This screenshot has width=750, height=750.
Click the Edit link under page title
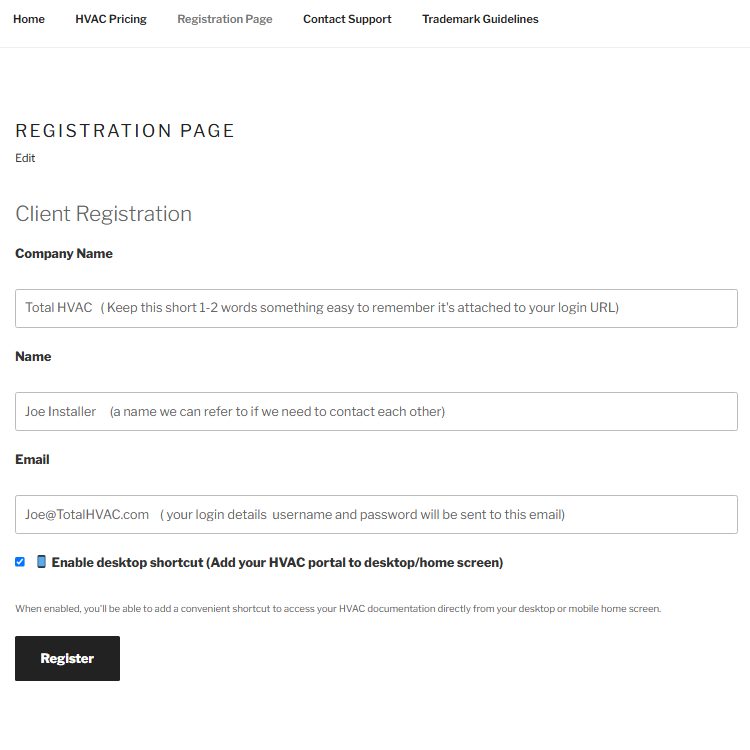pos(25,158)
